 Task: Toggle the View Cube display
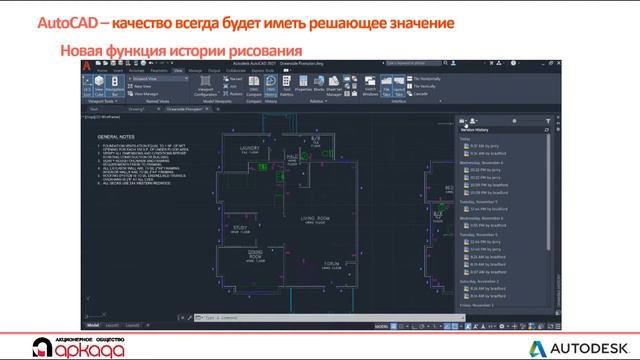click(x=99, y=86)
